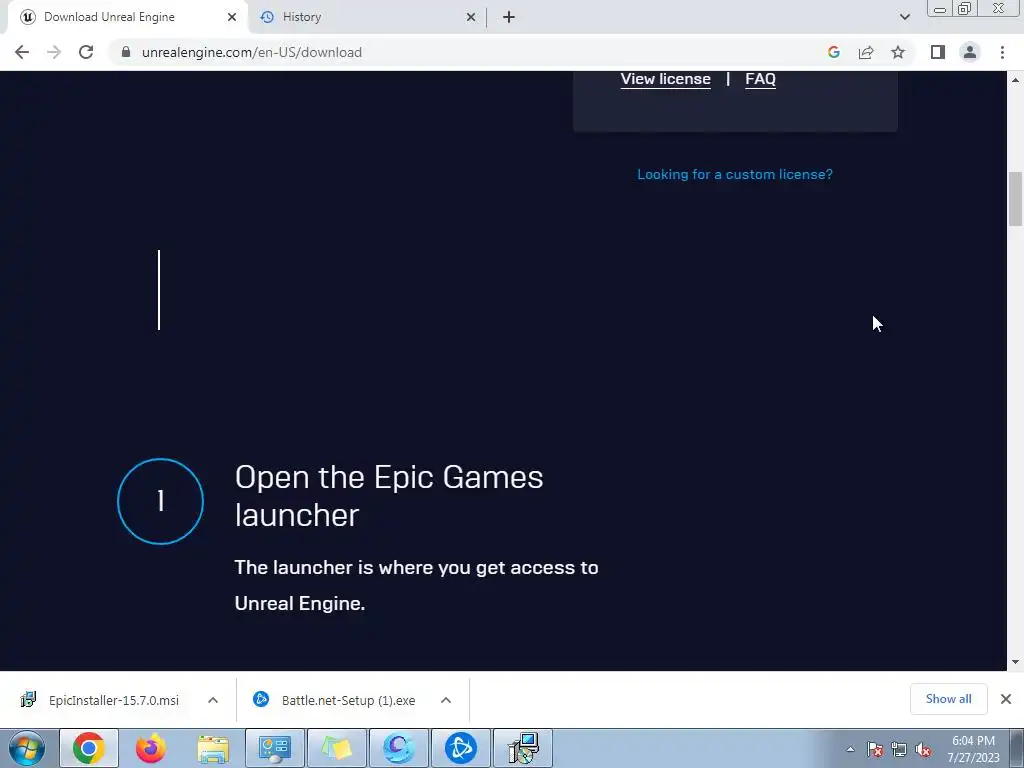View site information via the lock icon
This screenshot has height=768, width=1024.
[126, 52]
